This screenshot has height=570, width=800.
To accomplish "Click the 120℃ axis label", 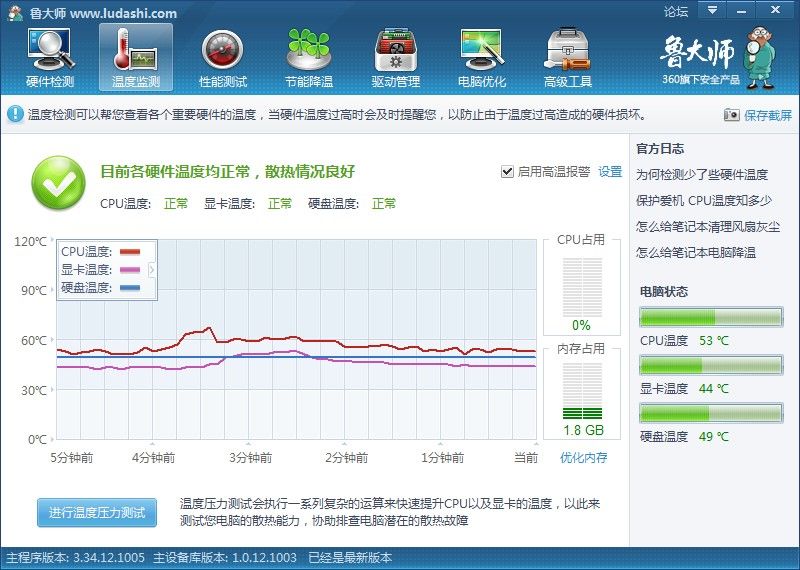I will (x=31, y=241).
